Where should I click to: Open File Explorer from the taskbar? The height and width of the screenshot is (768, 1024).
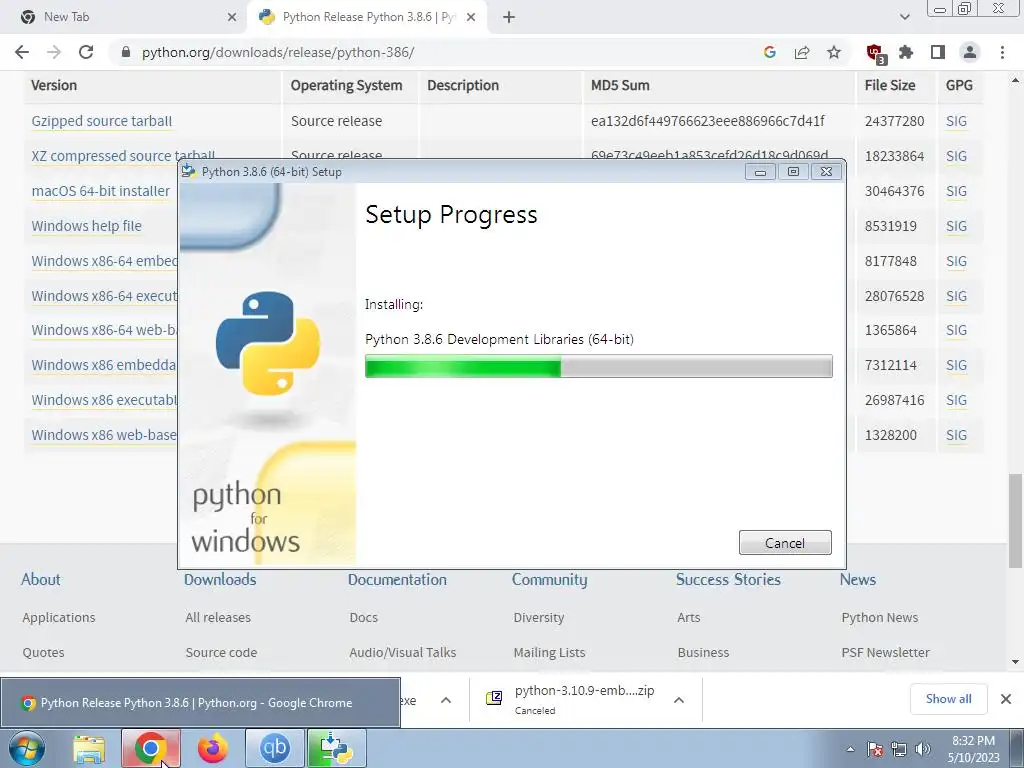point(89,748)
